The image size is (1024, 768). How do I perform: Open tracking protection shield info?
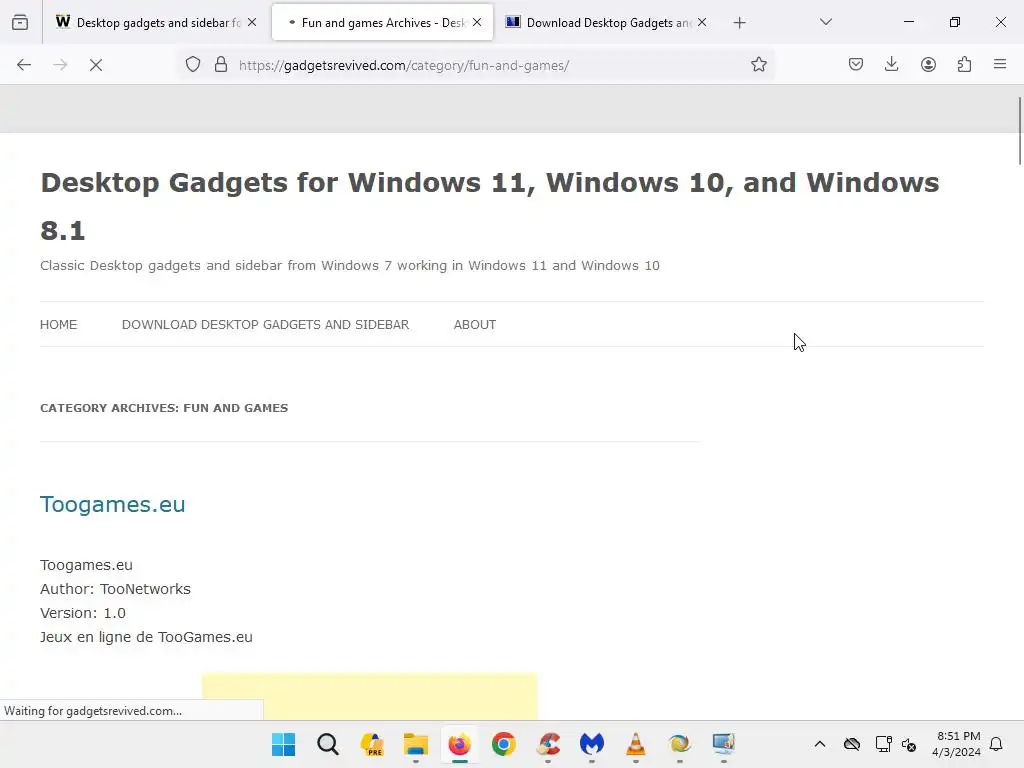193,65
